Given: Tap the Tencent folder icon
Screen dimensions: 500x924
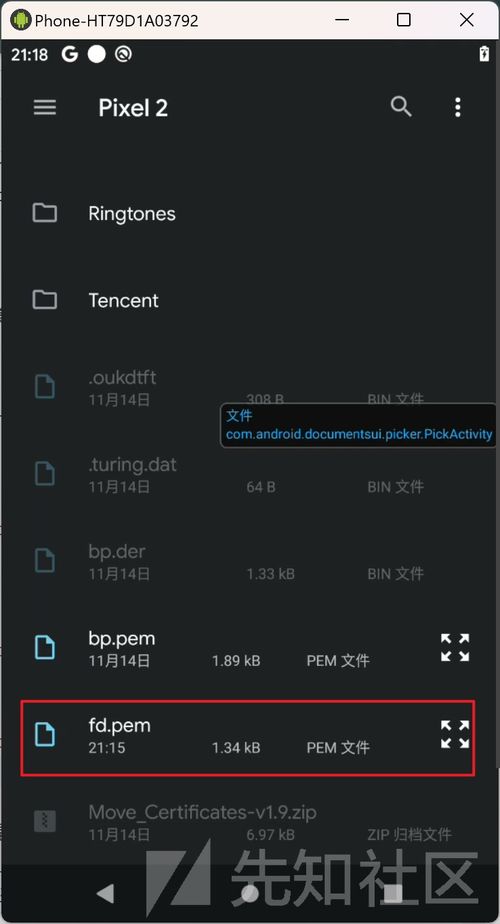Looking at the screenshot, I should coord(44,300).
